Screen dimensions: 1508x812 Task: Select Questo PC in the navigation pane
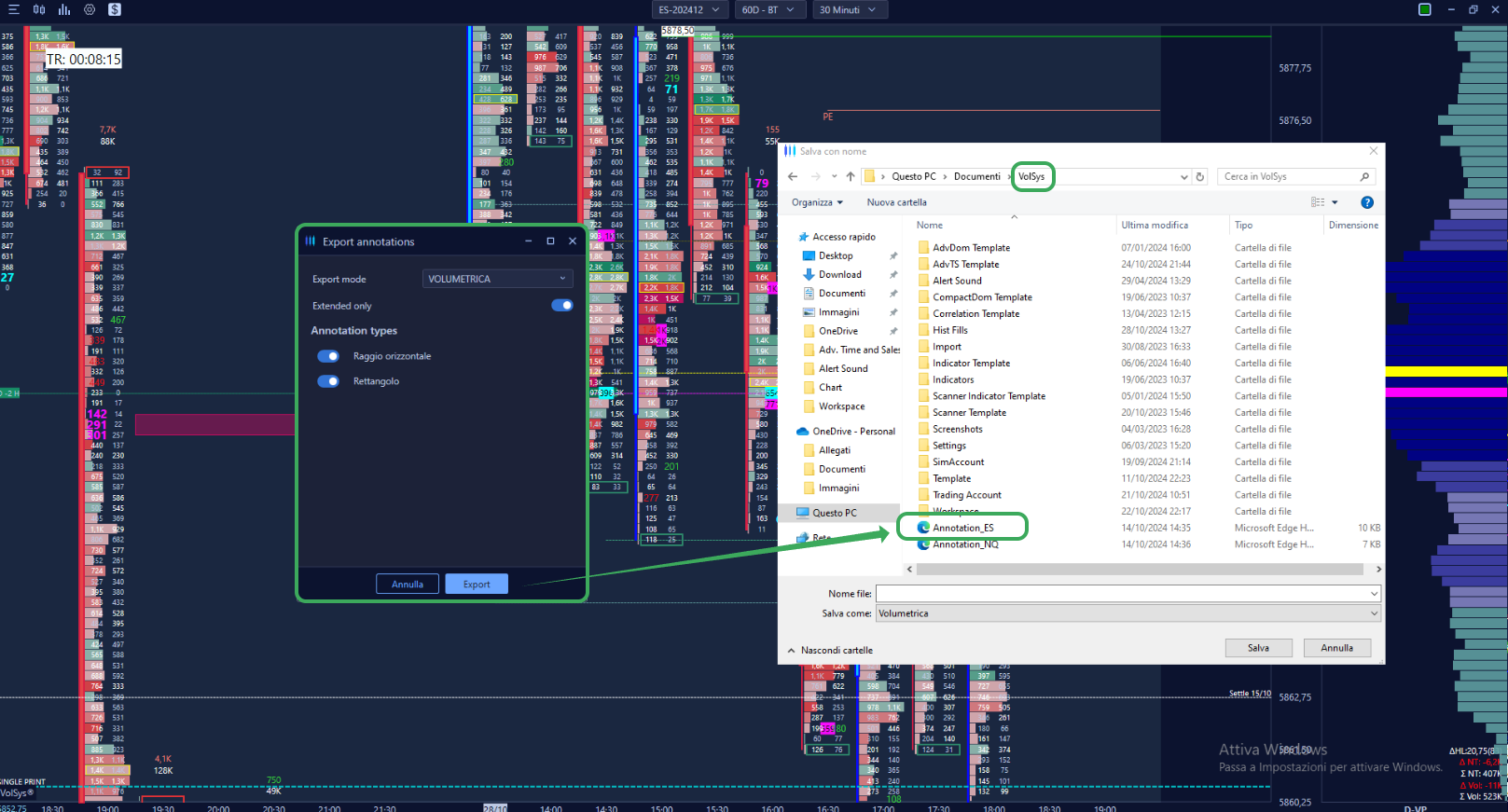point(834,513)
